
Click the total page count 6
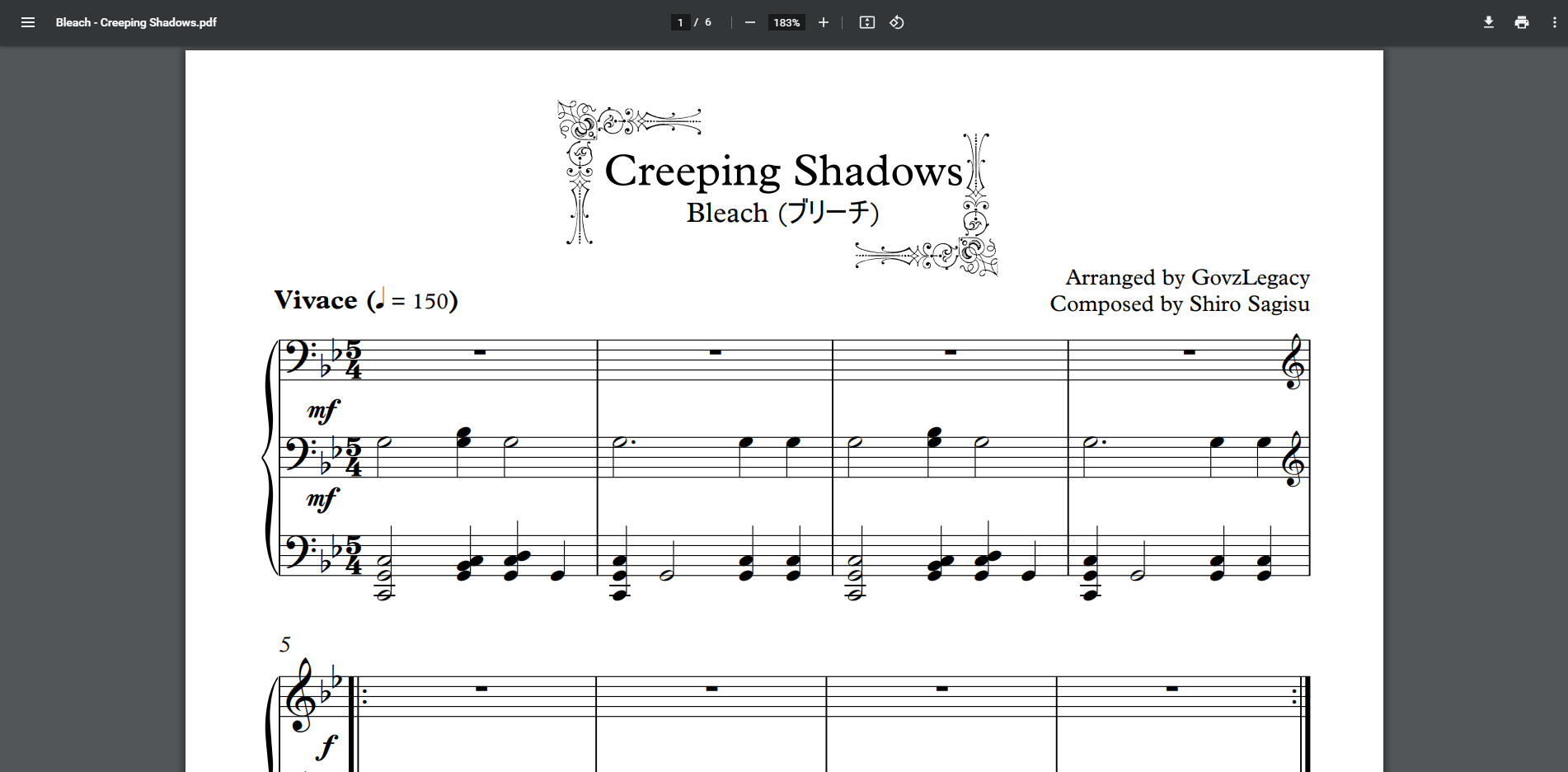708,22
